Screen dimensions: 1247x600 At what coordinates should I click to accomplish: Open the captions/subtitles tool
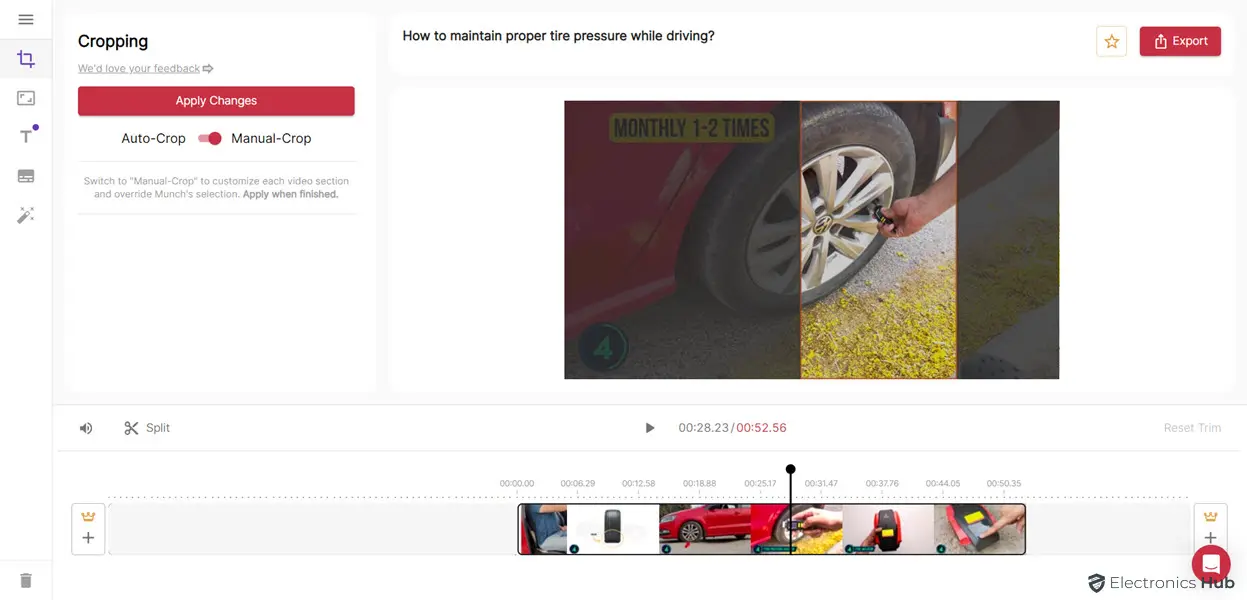pyautogui.click(x=26, y=176)
